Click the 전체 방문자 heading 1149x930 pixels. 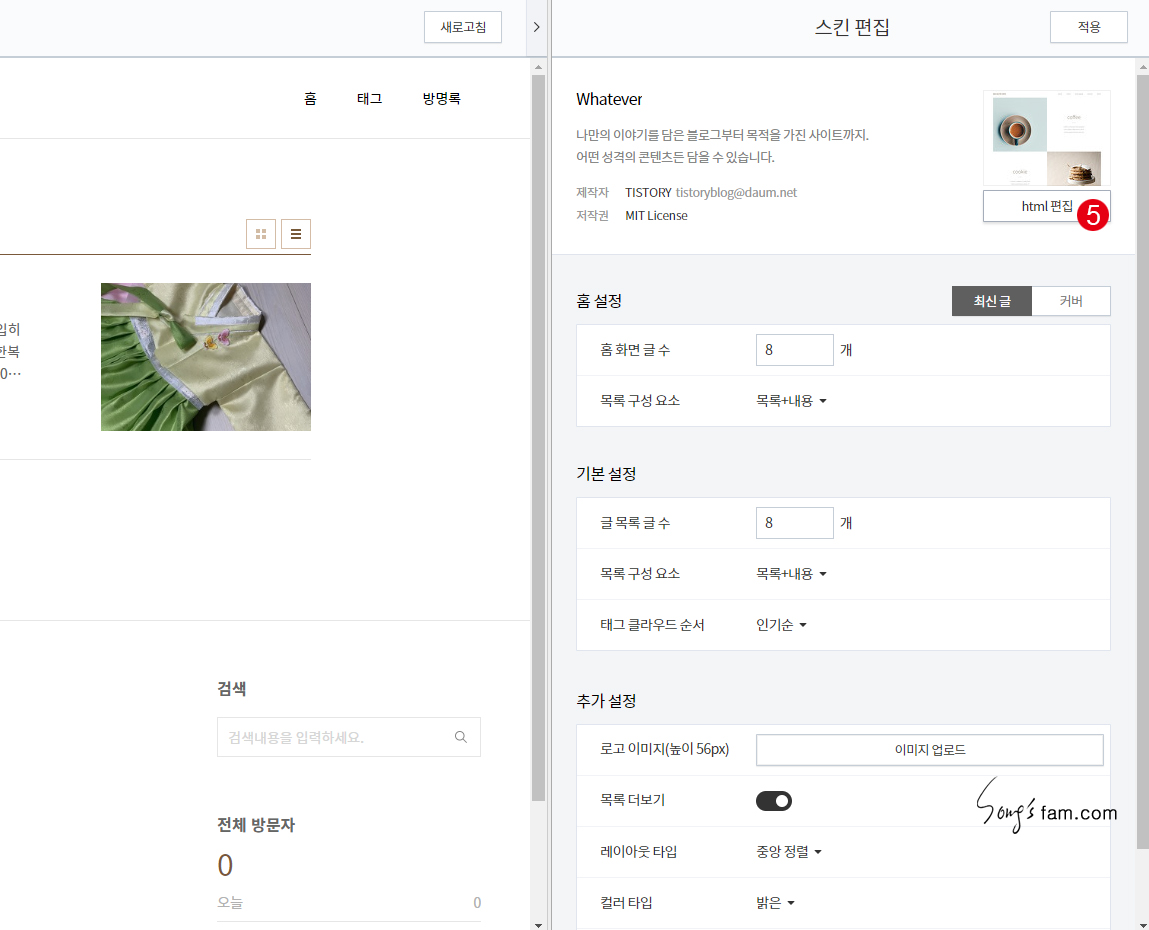pyautogui.click(x=256, y=824)
